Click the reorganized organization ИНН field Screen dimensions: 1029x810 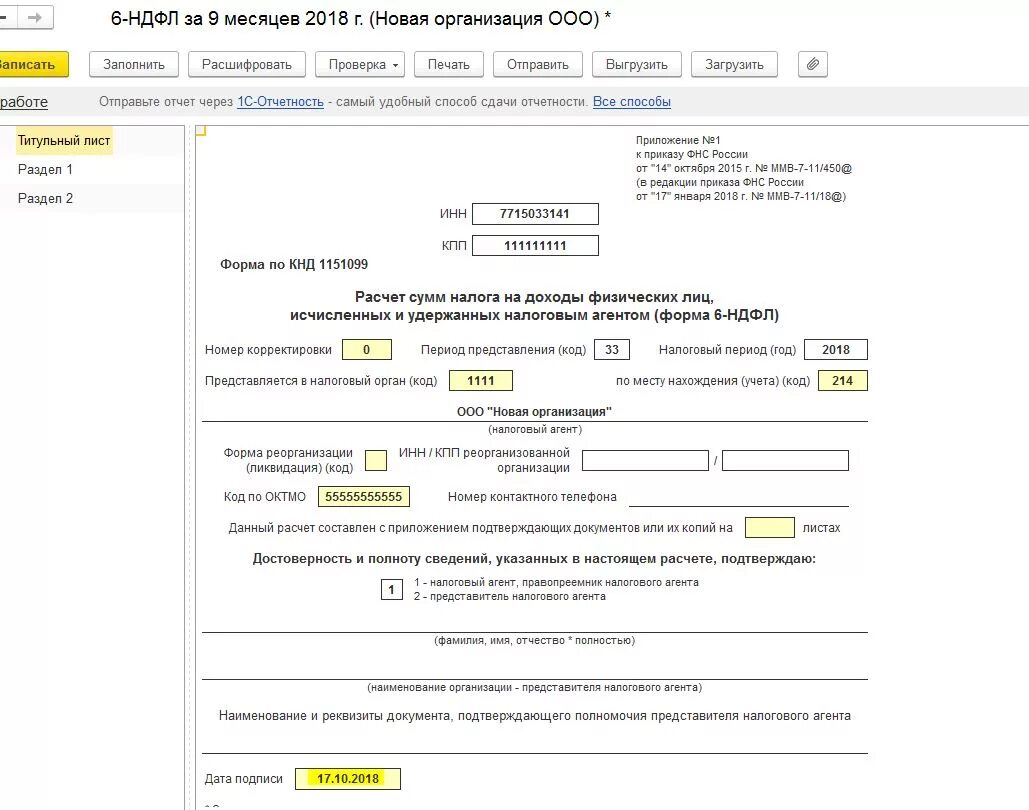[646, 460]
